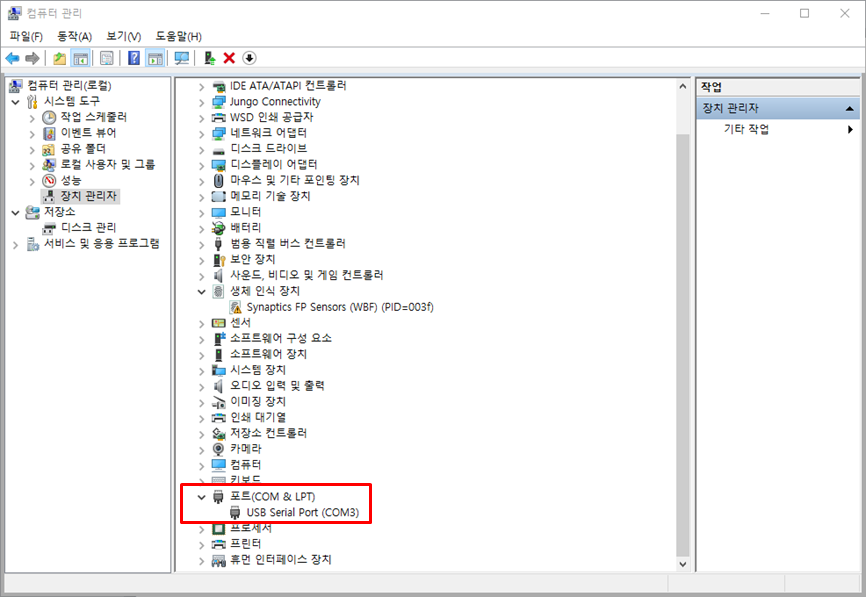Click the 이미징 장치 scanner icon
Image resolution: width=866 pixels, height=597 pixels.
tap(219, 402)
